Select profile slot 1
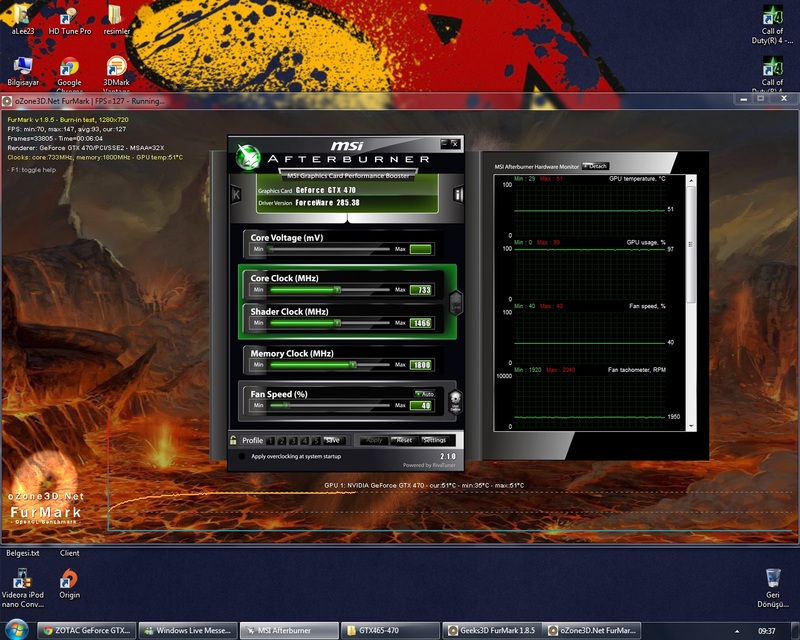Screen dimensions: 800x640 tap(270, 440)
